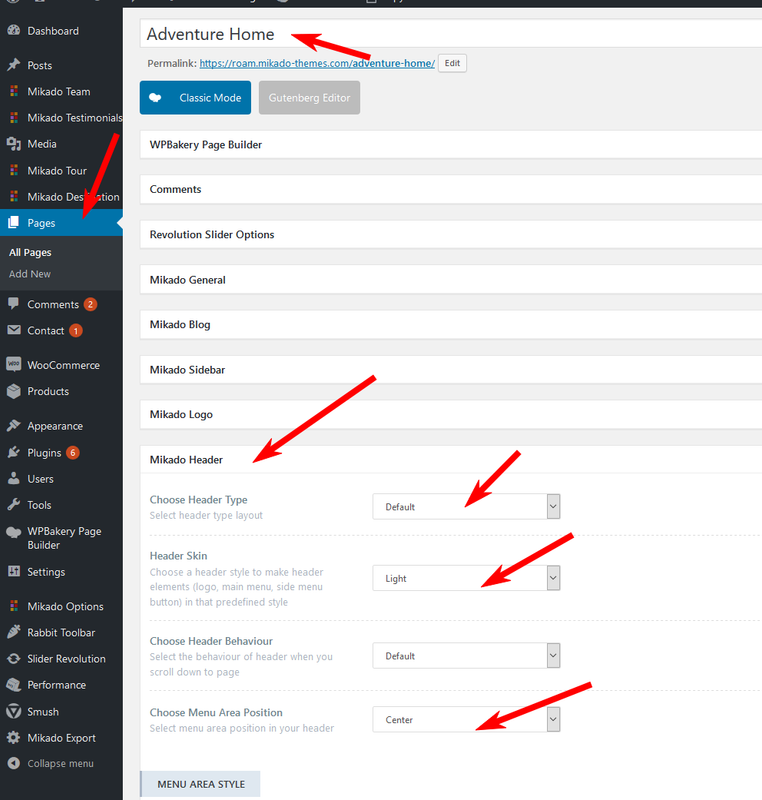Click the Plugins update badge 6
This screenshot has height=800, width=762.
[x=73, y=453]
